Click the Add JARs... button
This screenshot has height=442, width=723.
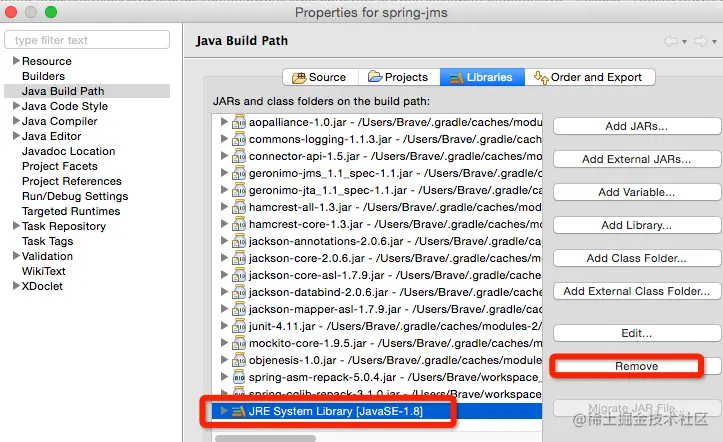tap(637, 126)
